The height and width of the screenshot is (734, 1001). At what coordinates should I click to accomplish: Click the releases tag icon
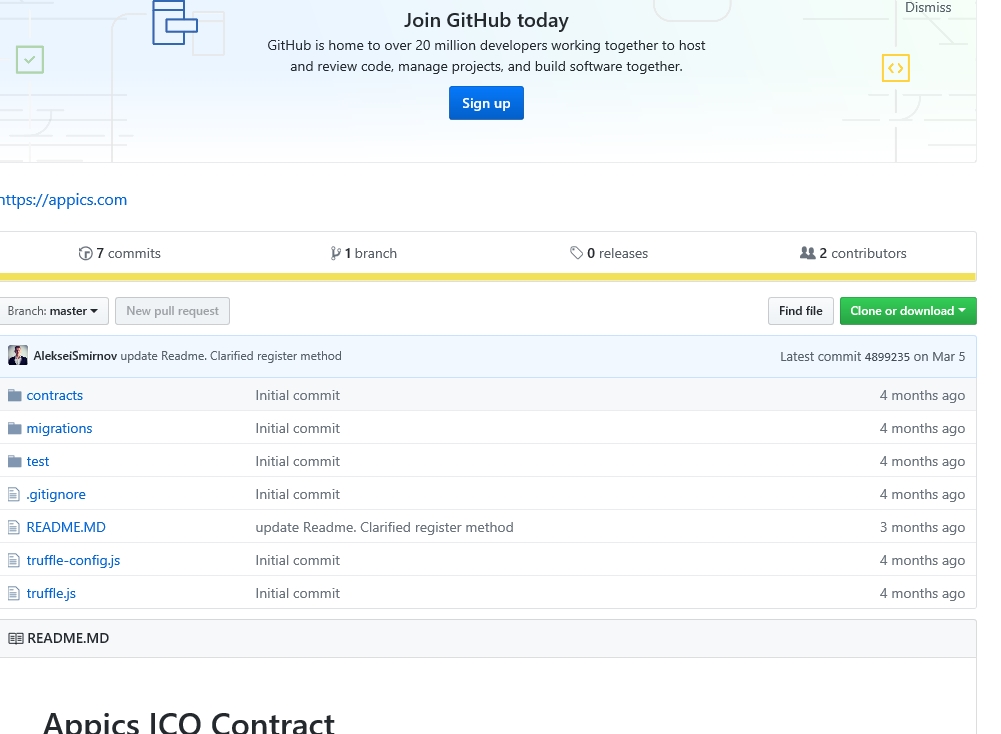pos(576,253)
